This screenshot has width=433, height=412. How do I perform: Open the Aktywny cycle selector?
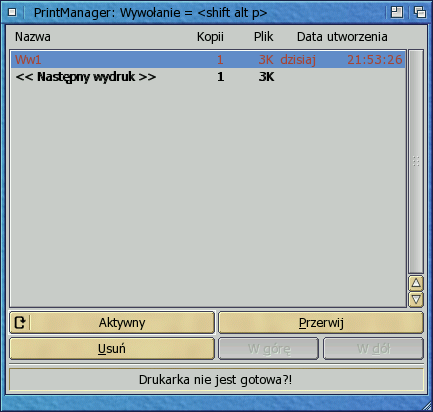tap(112, 323)
